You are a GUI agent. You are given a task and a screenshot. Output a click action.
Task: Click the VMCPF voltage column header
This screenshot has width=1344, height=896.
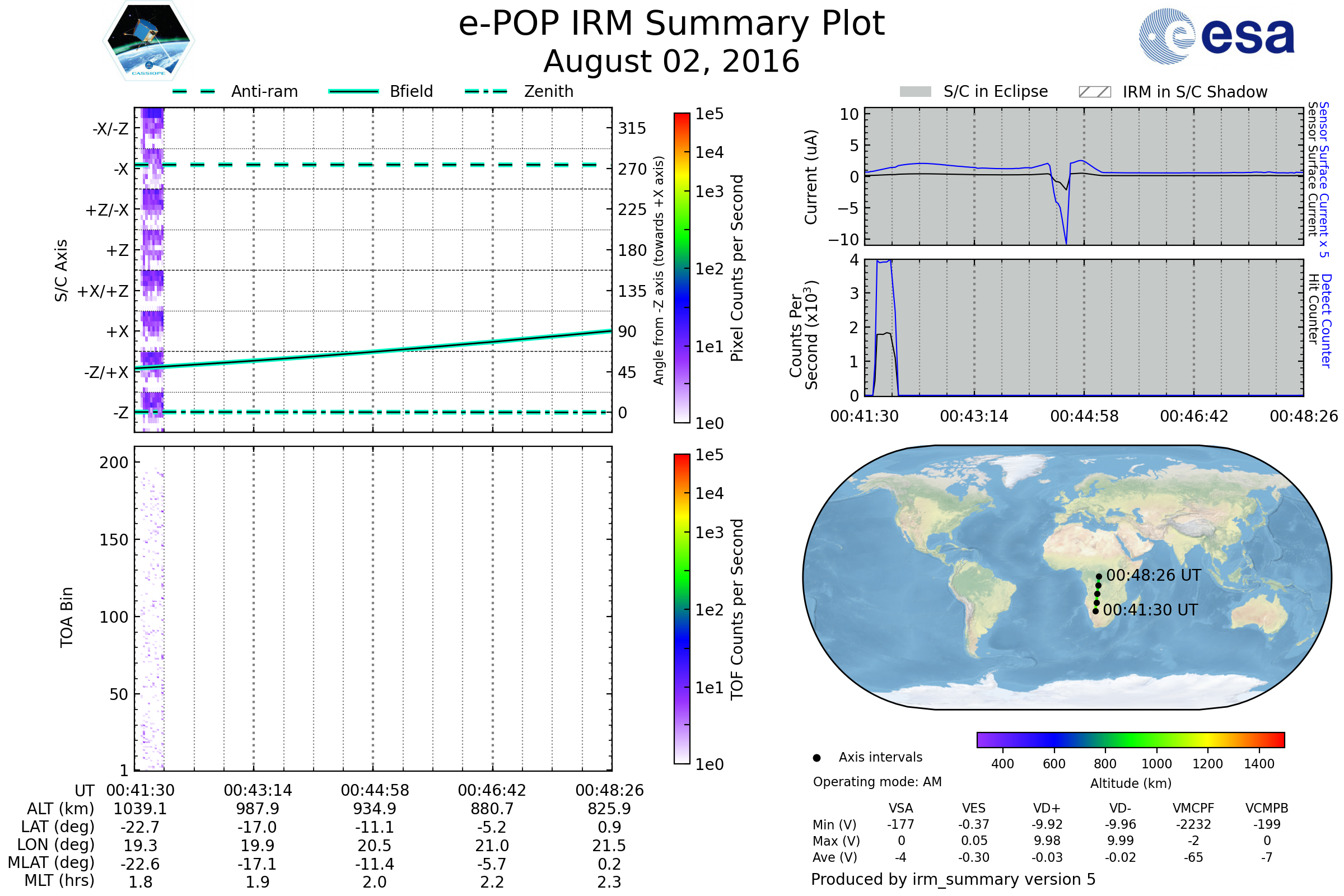pyautogui.click(x=1193, y=808)
